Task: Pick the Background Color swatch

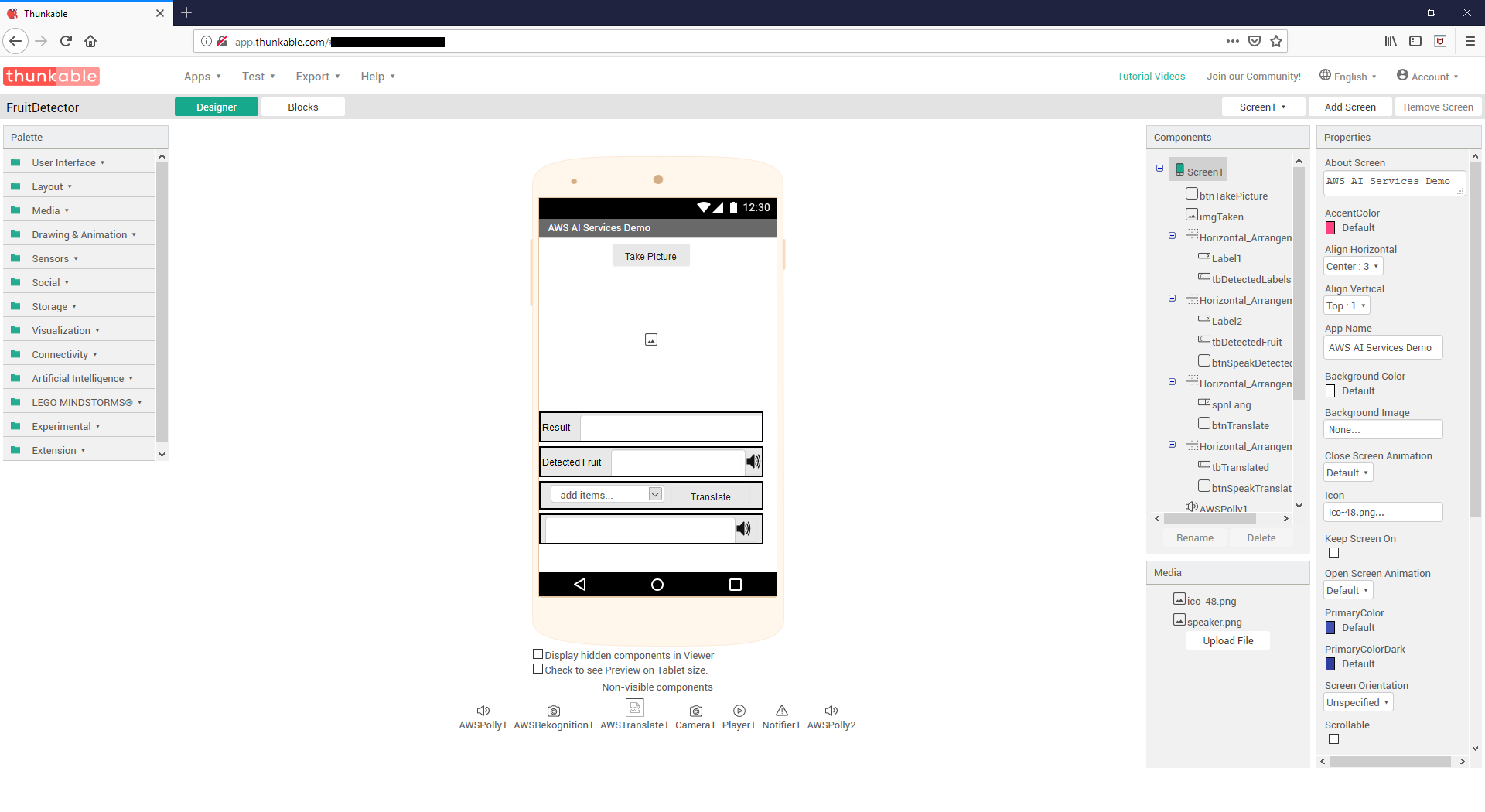Action: coord(1330,391)
